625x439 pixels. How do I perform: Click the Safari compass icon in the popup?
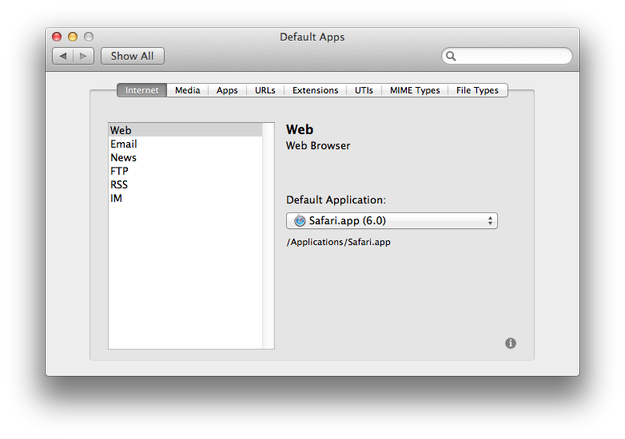[x=299, y=220]
